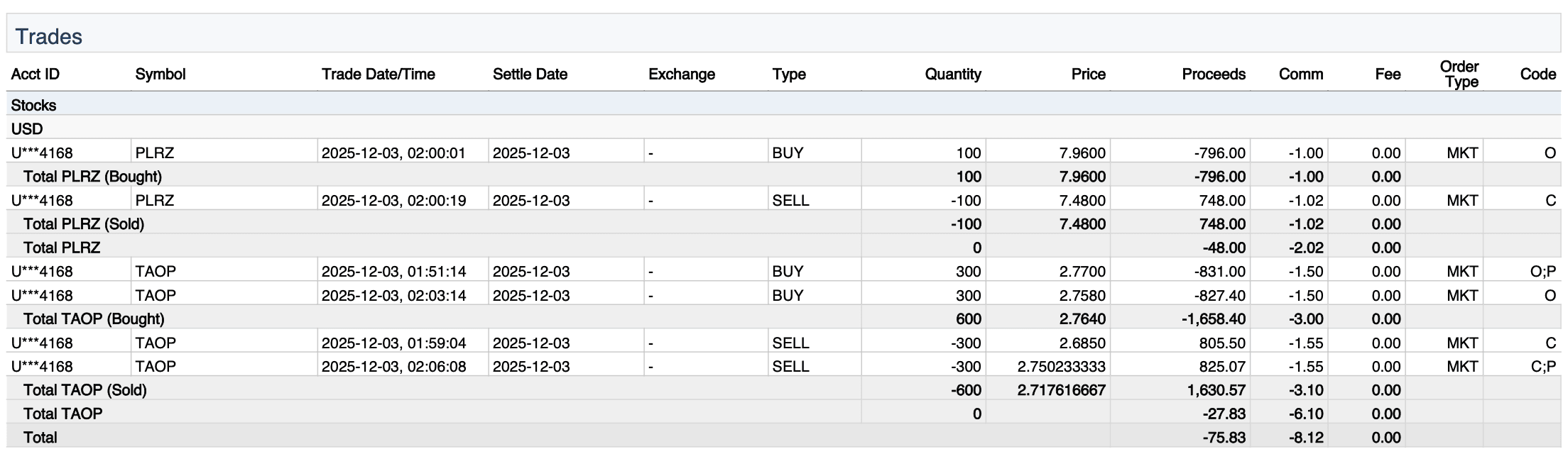Click the Trades section header
This screenshot has width=1568, height=454.
(49, 37)
